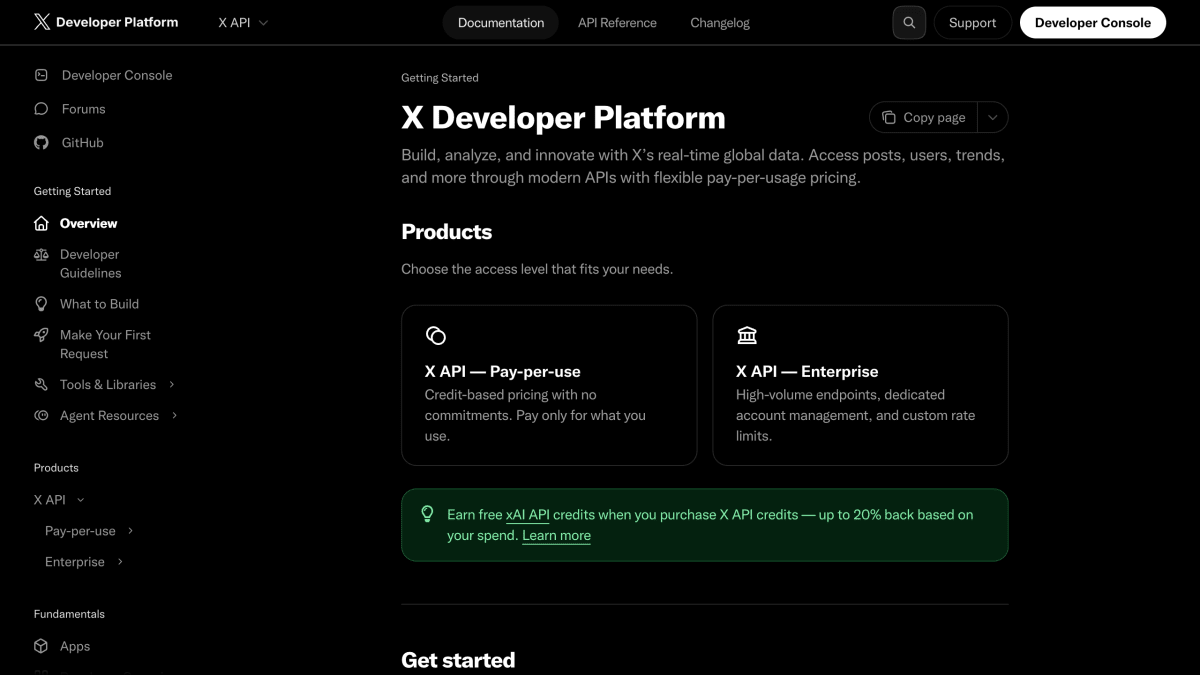Click the lightbulb icon in green credits banner
This screenshot has width=1200, height=675.
pos(427,514)
